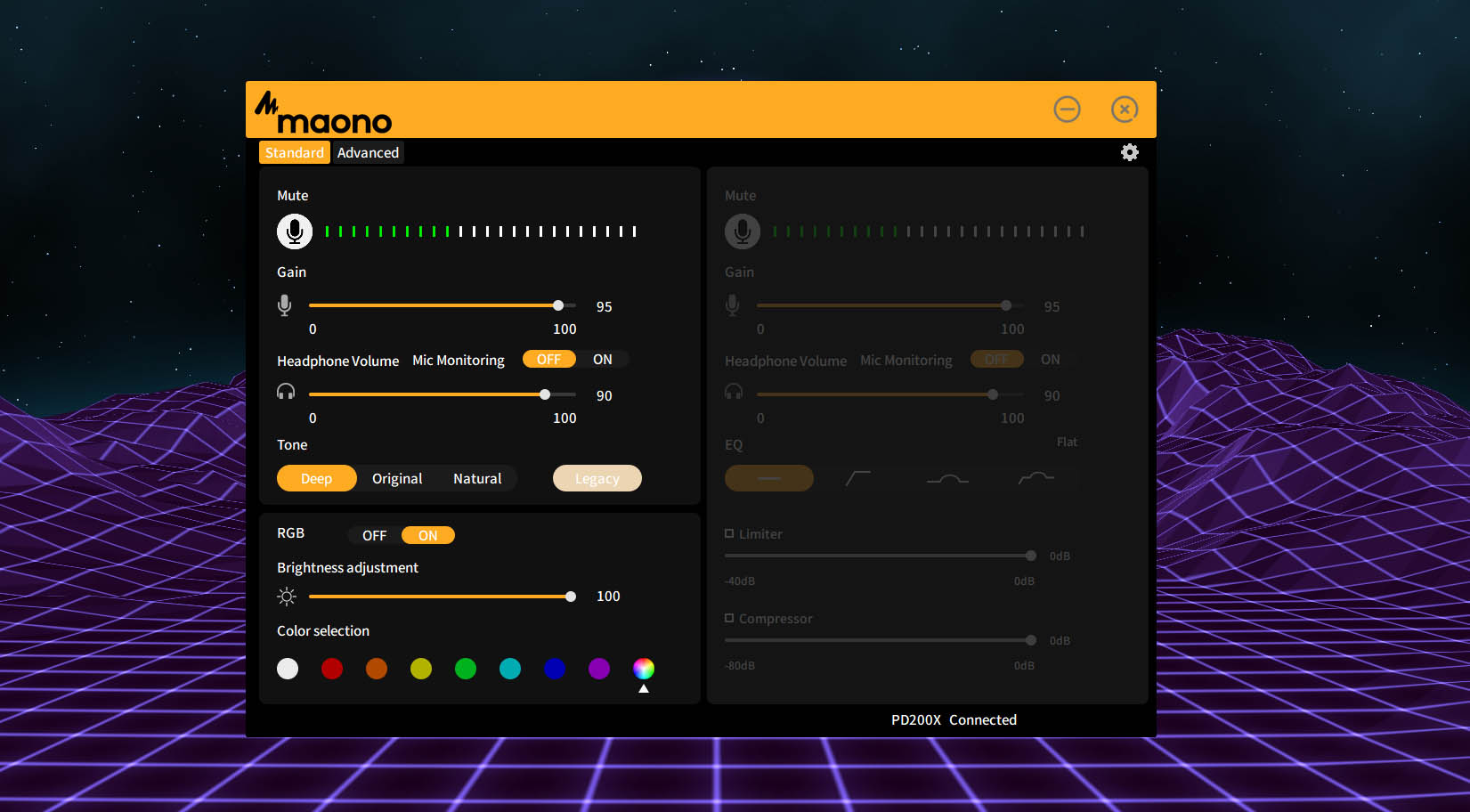1470x812 pixels.
Task: Turn on Mic Monitoring
Action: point(604,359)
